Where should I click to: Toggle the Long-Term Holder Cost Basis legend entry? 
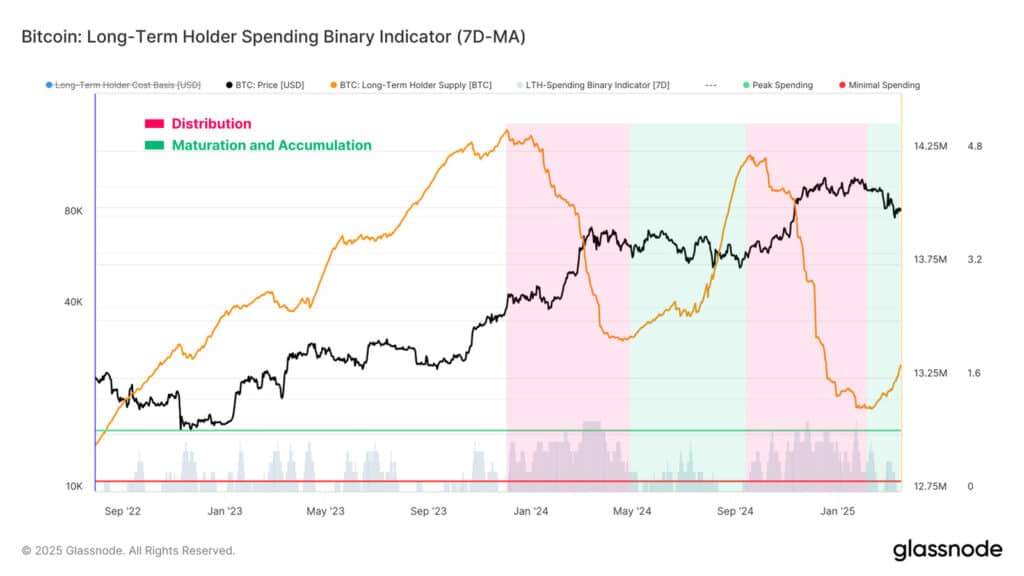pos(123,85)
